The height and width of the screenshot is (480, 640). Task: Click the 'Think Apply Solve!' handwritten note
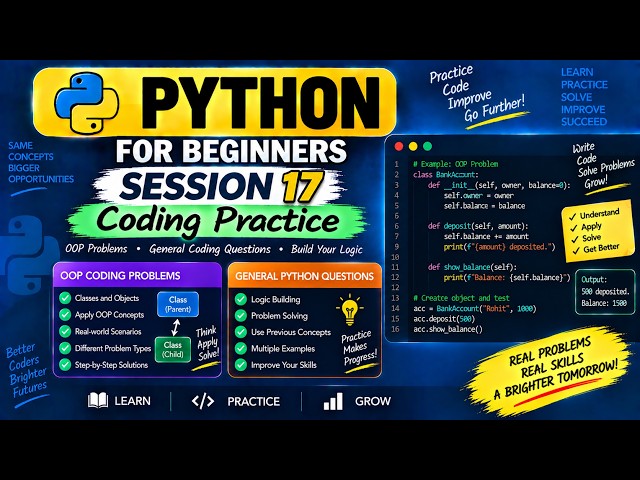pos(208,344)
